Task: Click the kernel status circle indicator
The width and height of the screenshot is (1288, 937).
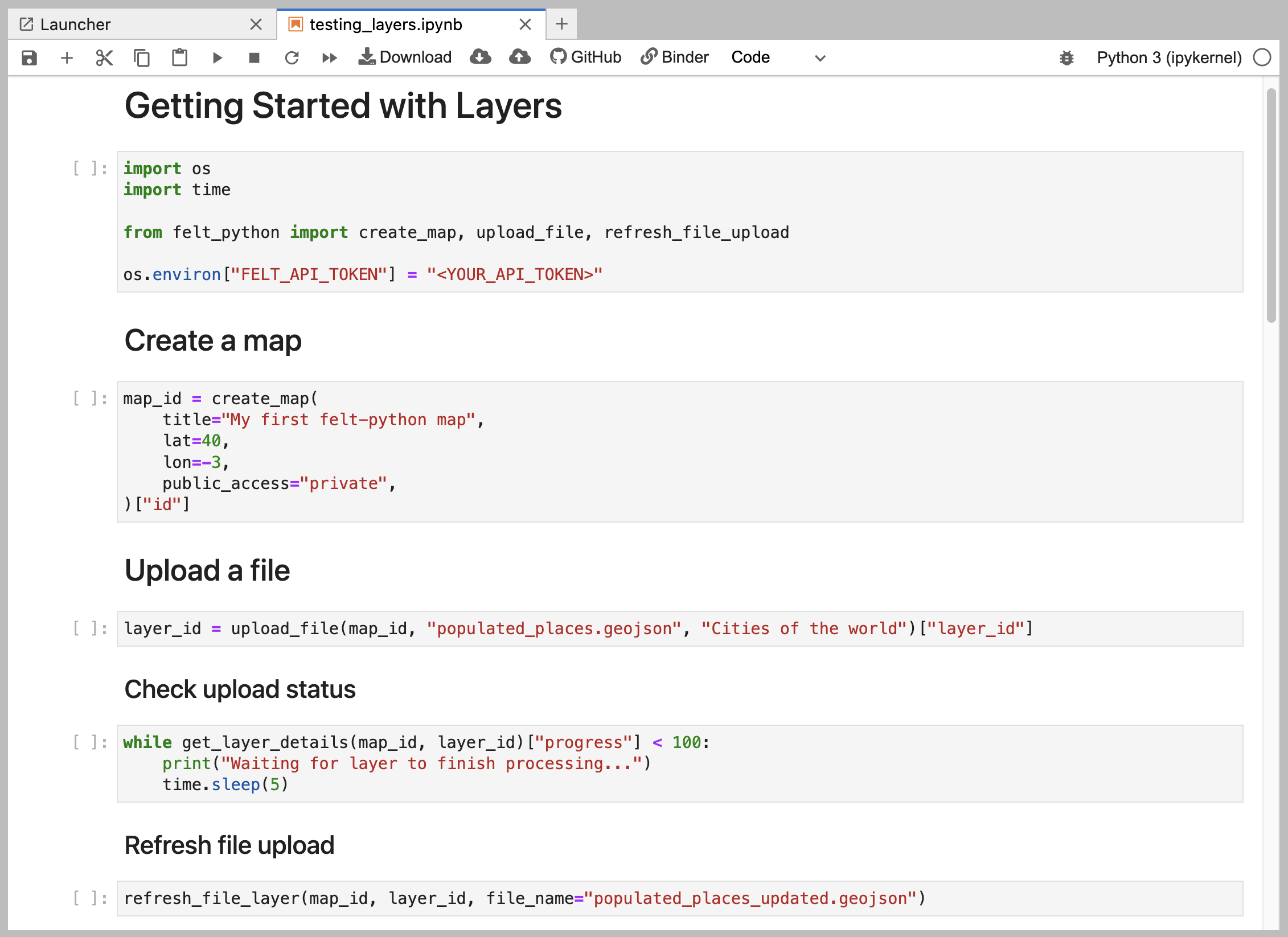Action: pyautogui.click(x=1262, y=57)
